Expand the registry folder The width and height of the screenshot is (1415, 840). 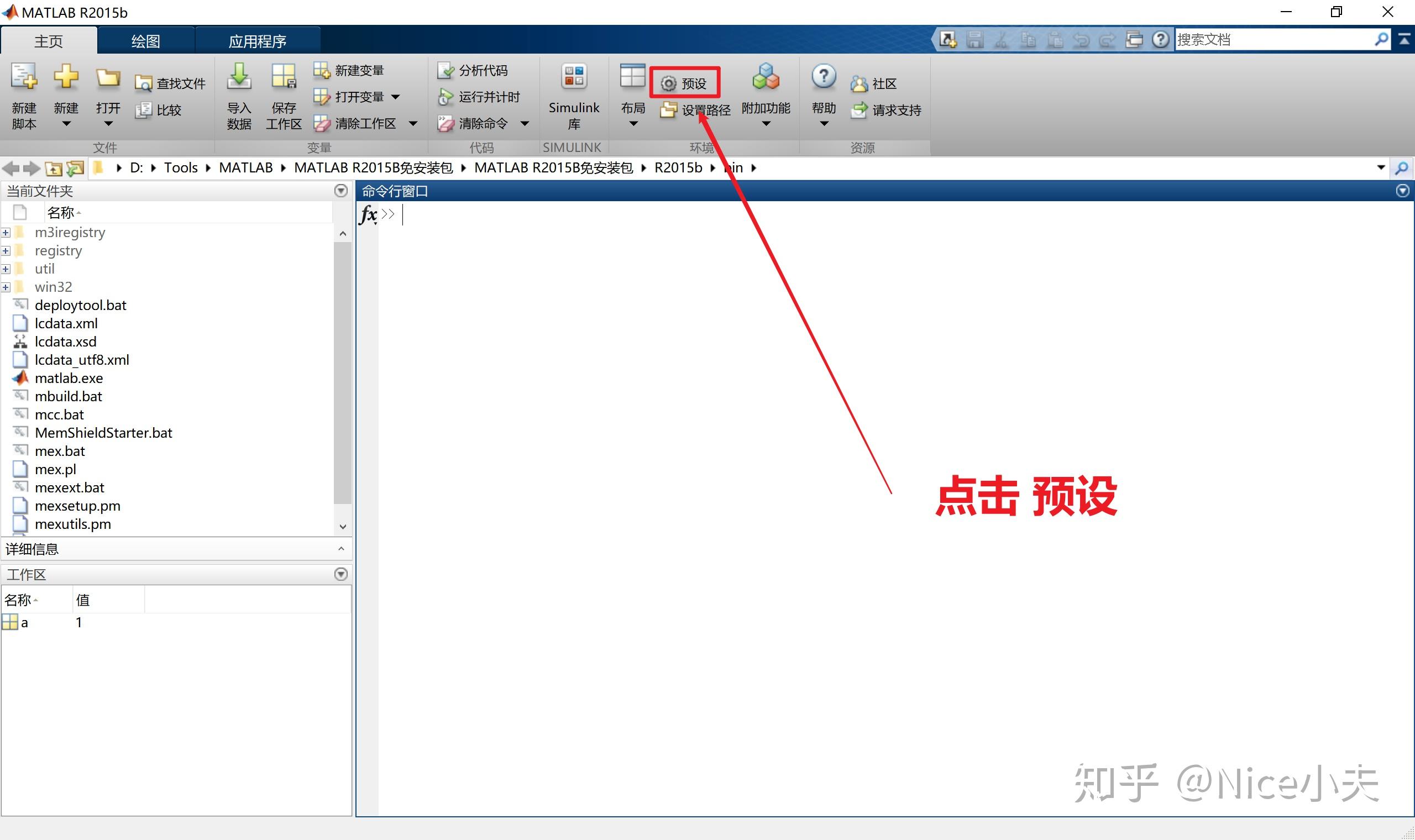7,250
